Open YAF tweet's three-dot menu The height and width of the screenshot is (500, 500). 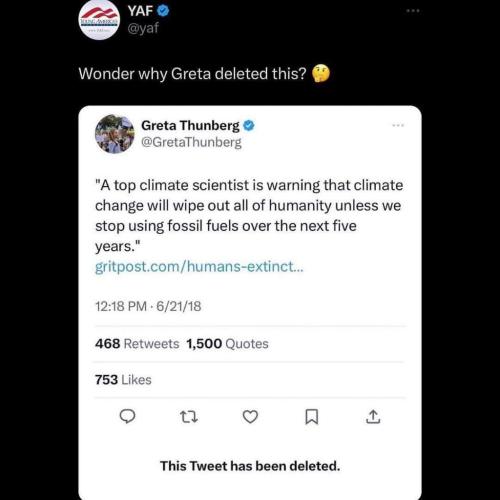[x=413, y=11]
